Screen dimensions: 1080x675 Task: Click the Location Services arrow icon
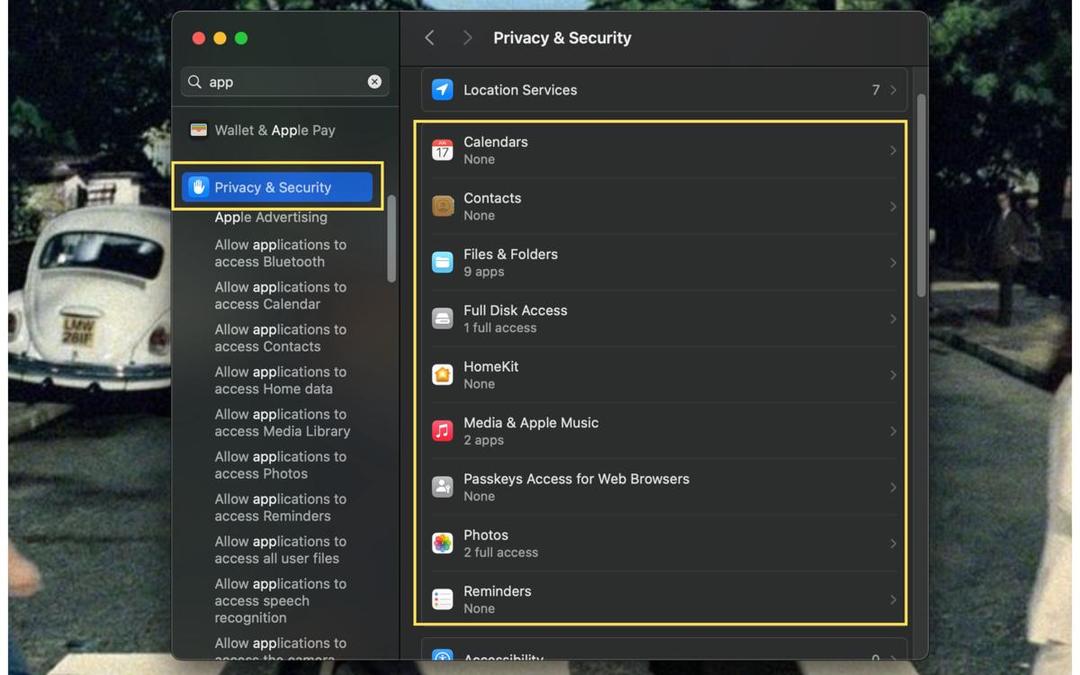point(442,90)
